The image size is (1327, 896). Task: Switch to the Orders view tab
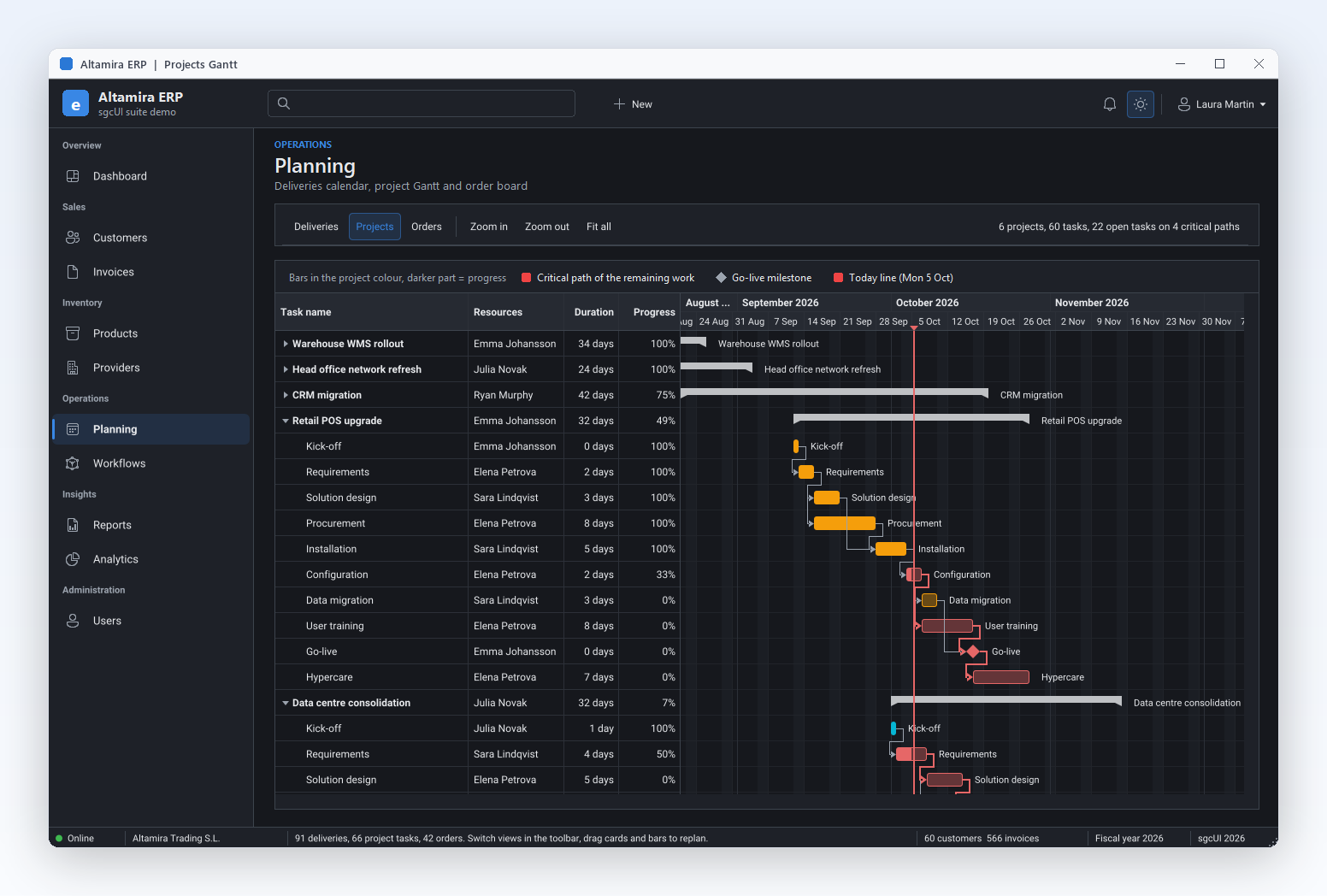click(427, 227)
